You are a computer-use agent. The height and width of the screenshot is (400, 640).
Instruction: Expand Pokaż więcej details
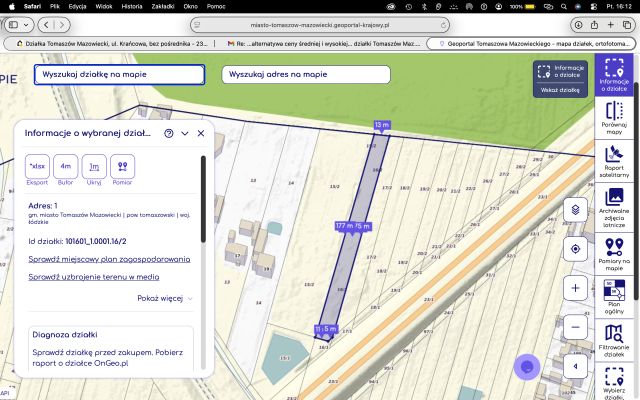(164, 298)
